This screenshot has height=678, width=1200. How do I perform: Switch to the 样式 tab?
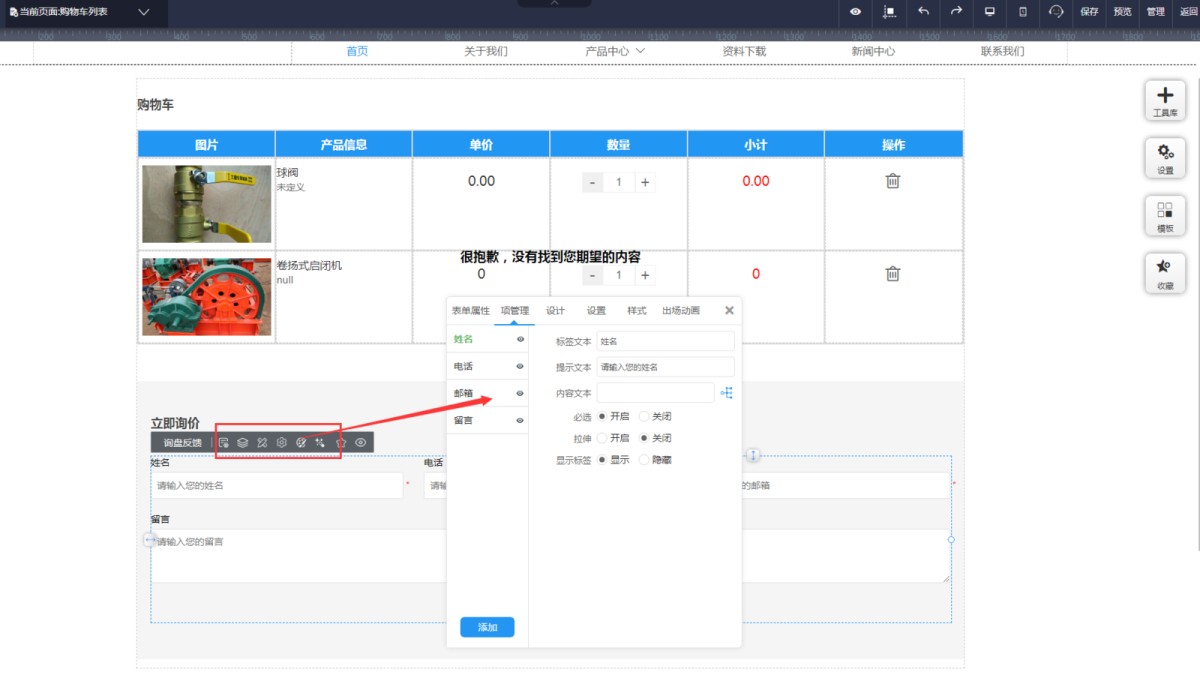coord(636,311)
